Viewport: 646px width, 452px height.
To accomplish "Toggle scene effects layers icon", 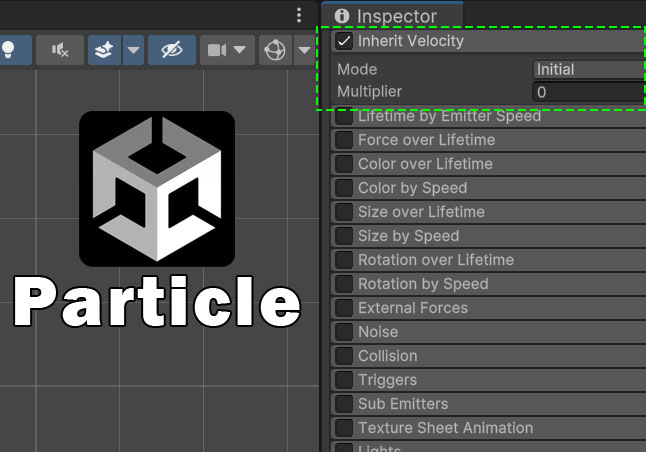I will click(105, 50).
